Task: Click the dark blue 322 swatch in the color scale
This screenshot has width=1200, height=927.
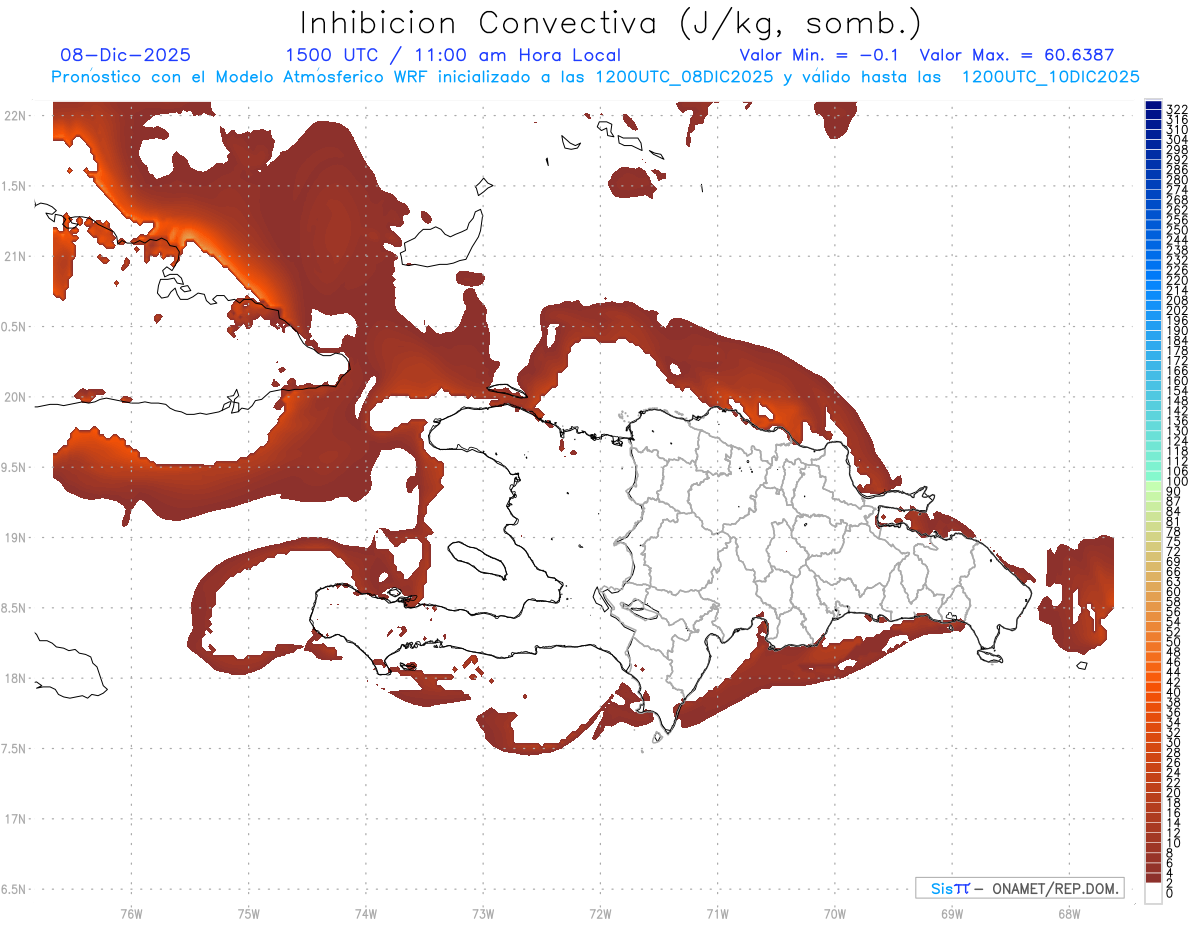Action: point(1153,107)
